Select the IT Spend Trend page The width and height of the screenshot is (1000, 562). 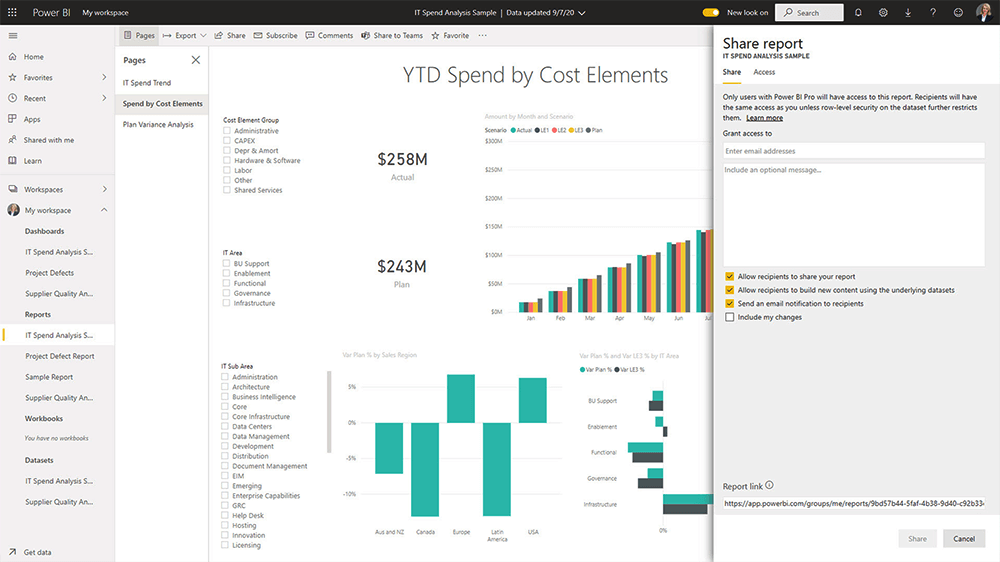[x=147, y=83]
